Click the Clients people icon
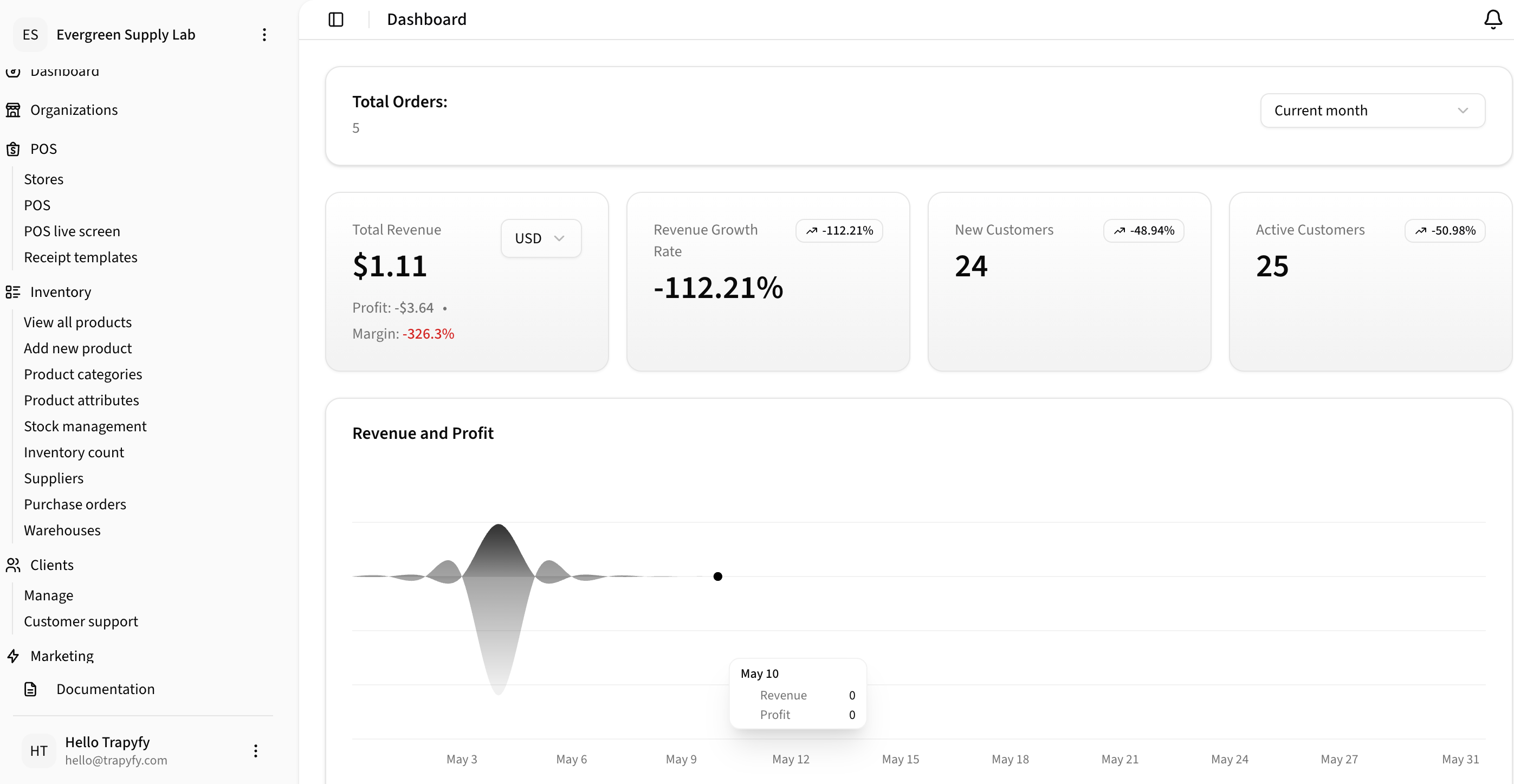 point(13,565)
